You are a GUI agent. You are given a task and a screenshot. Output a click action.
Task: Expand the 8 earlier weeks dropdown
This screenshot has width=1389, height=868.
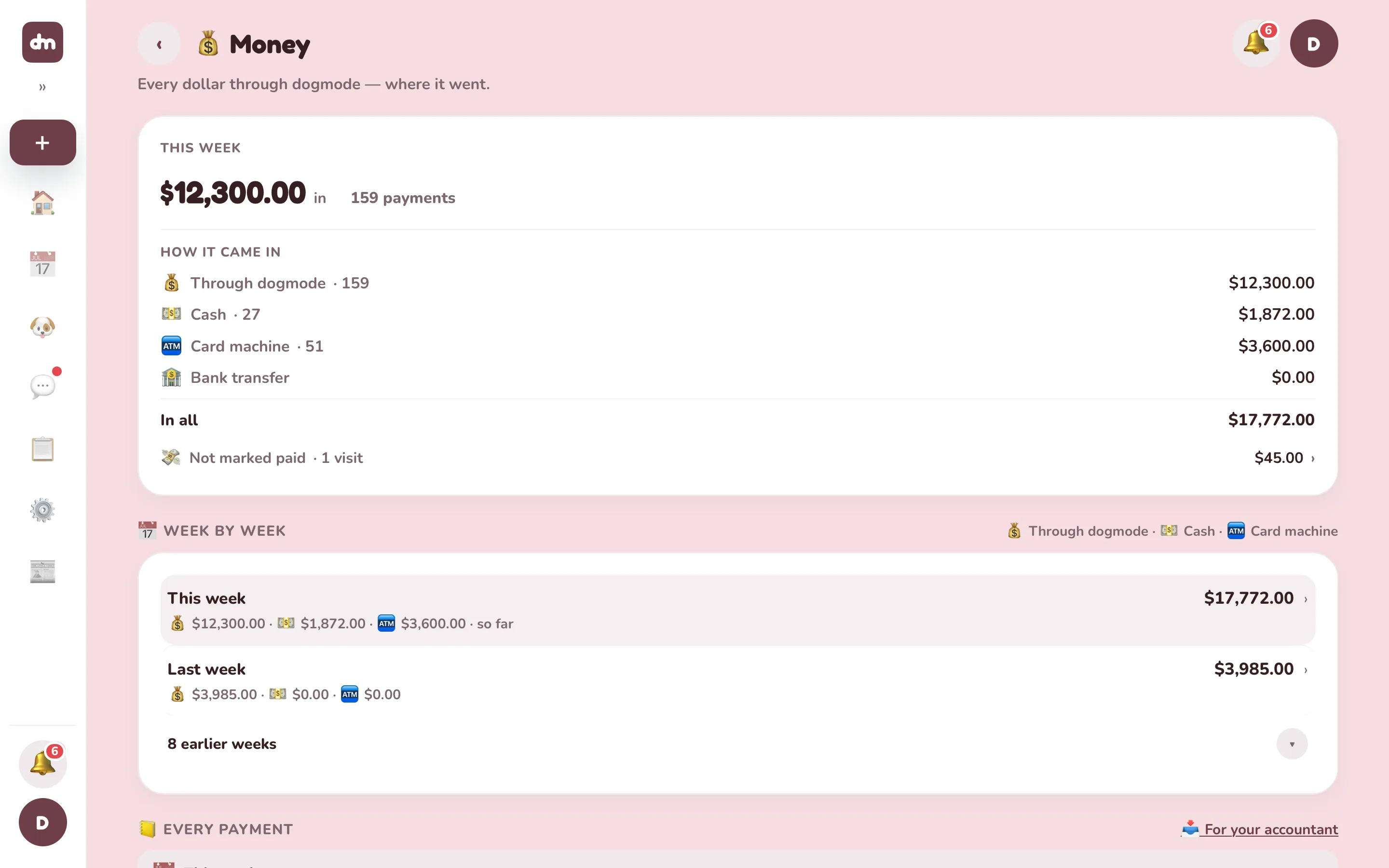click(1292, 744)
